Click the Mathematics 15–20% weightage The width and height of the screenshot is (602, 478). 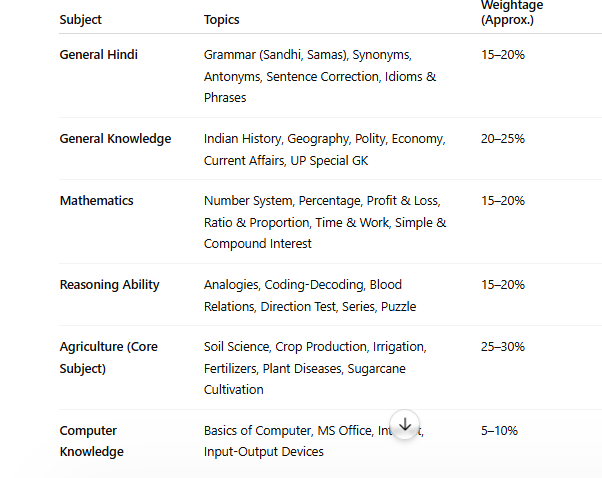[x=503, y=201]
